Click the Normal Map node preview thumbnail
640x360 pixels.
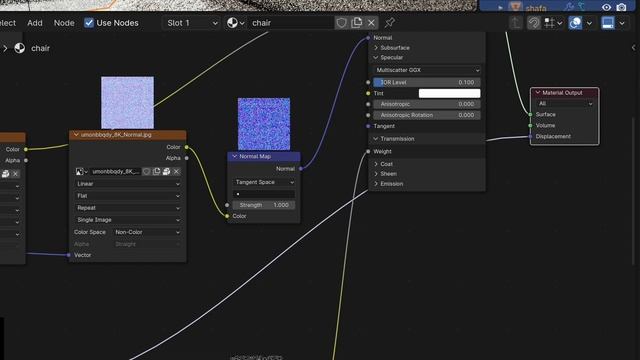264,124
